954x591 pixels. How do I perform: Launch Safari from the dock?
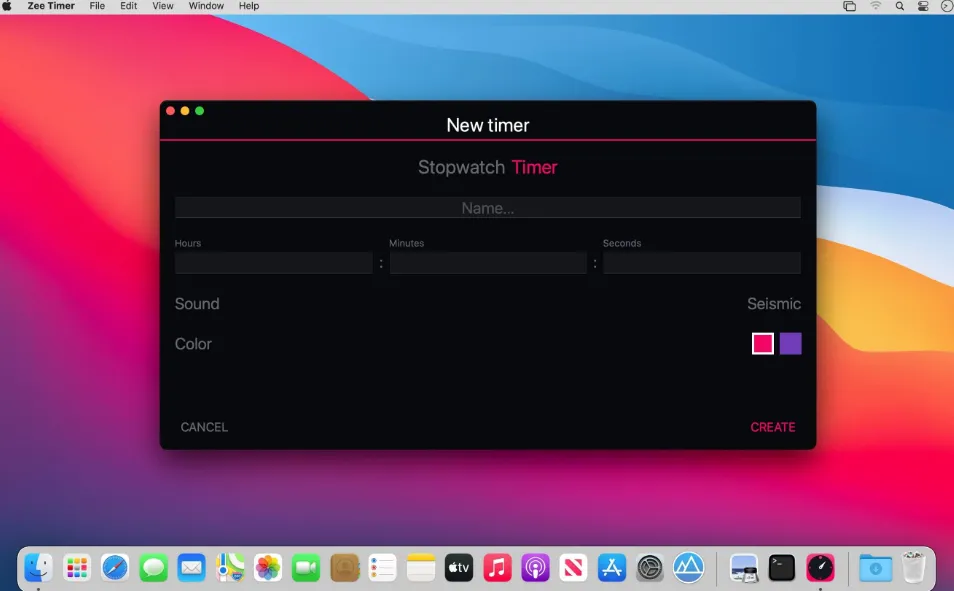click(115, 567)
